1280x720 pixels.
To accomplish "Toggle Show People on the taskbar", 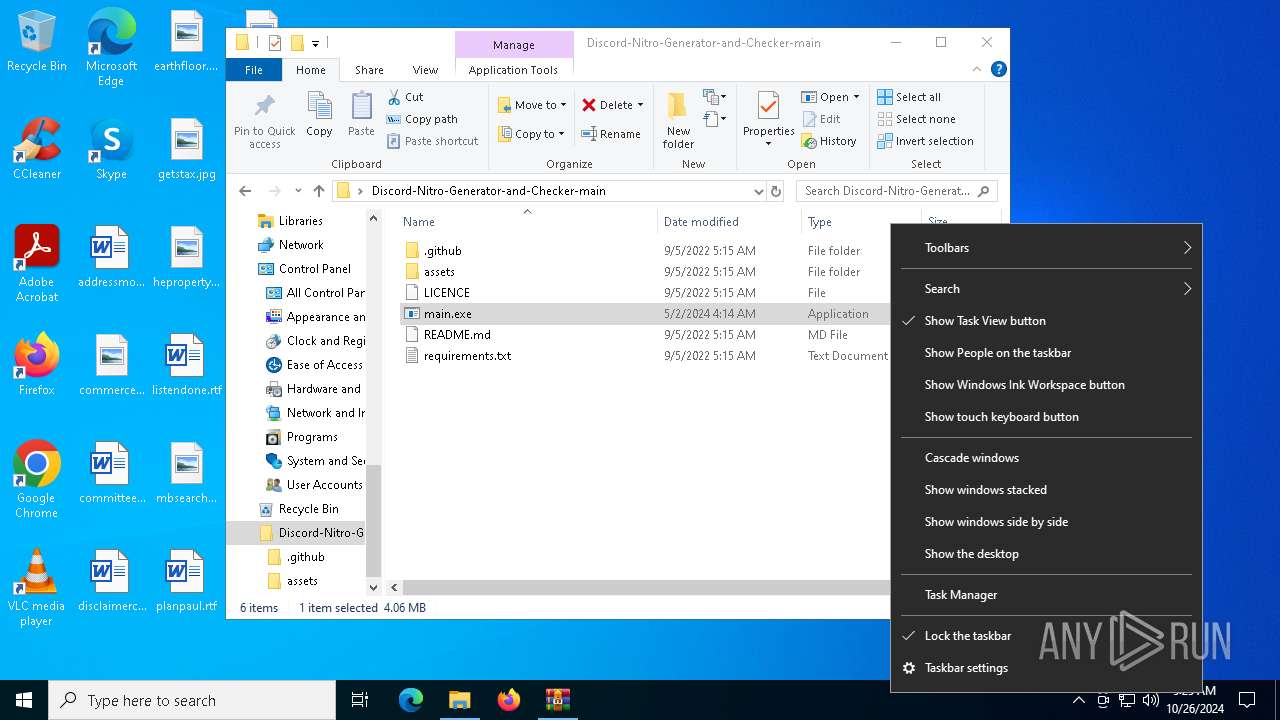I will [1046, 353].
